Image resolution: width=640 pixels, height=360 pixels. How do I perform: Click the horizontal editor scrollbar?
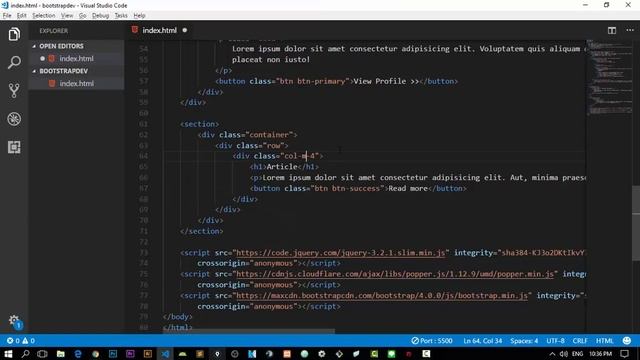(249, 331)
